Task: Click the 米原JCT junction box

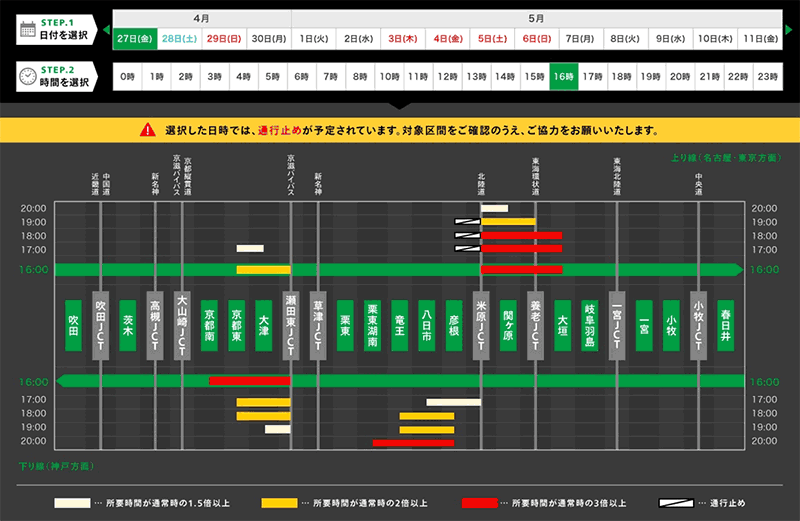Action: coord(481,326)
